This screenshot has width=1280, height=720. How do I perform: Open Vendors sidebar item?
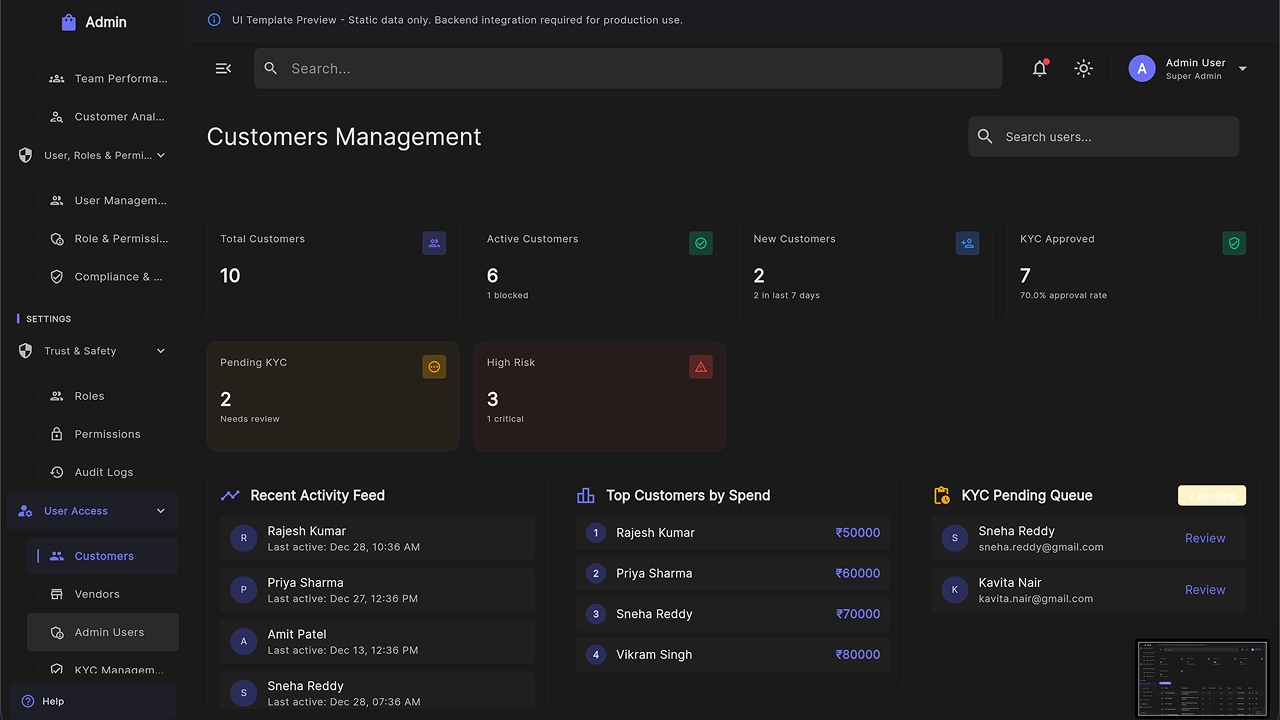point(103,594)
